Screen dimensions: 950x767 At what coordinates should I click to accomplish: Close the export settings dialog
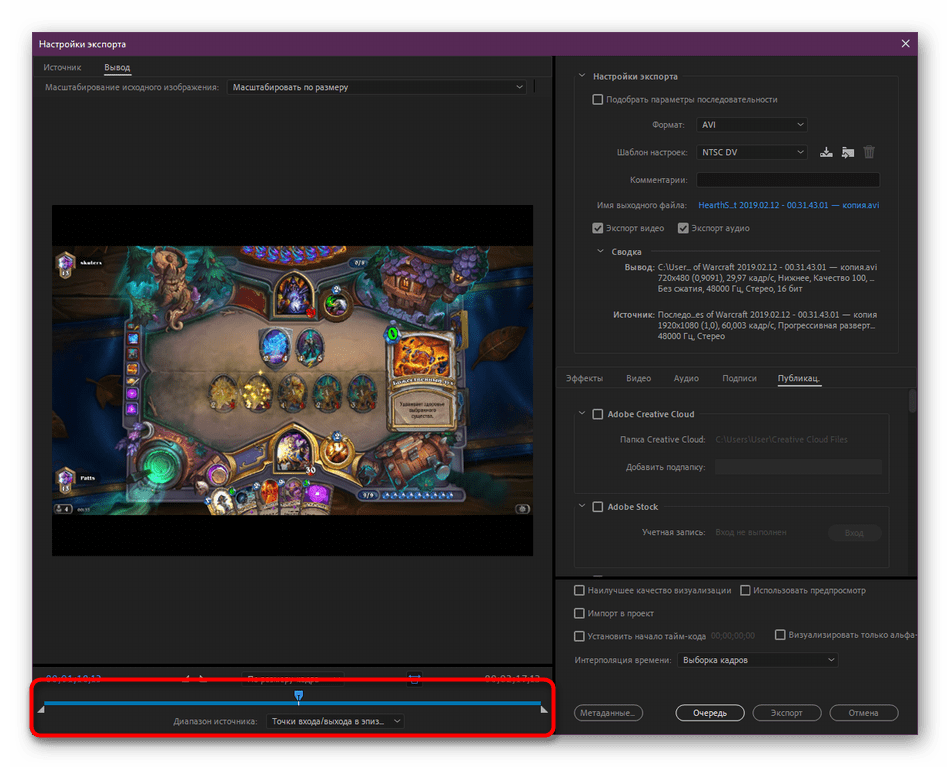(x=906, y=44)
